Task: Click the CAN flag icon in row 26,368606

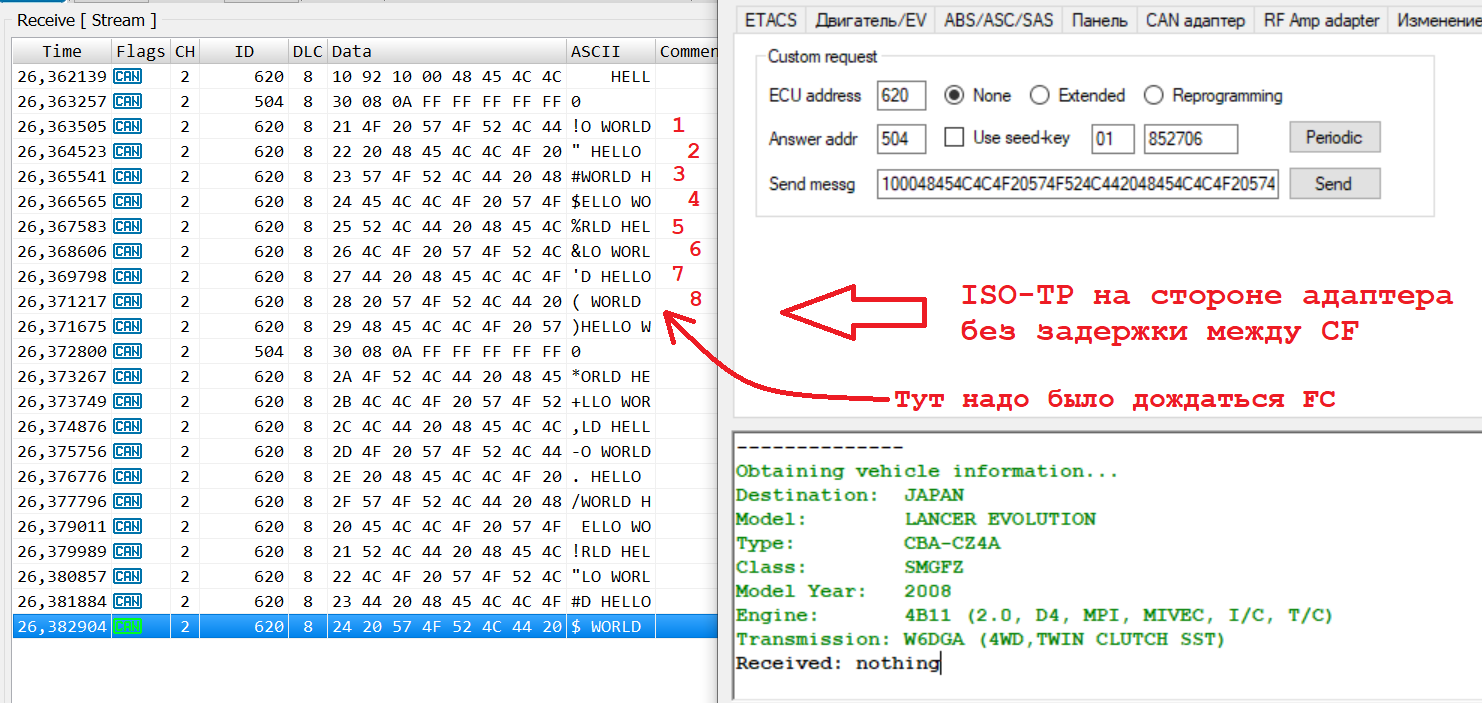Action: pos(128,251)
